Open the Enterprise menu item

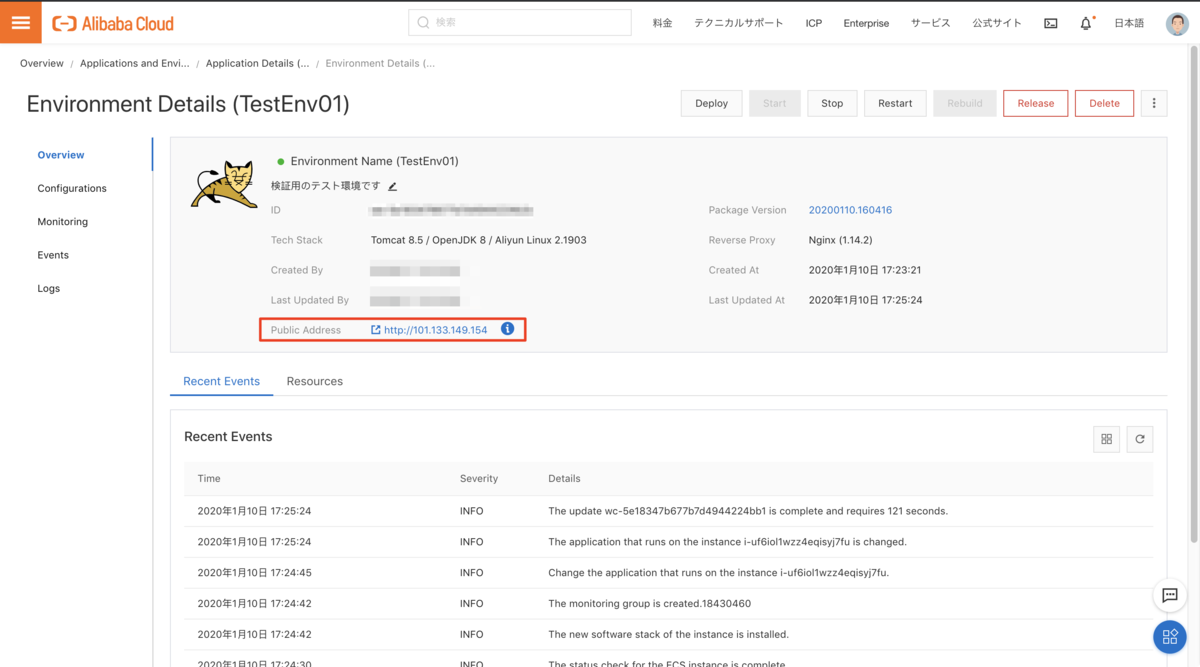coord(866,23)
